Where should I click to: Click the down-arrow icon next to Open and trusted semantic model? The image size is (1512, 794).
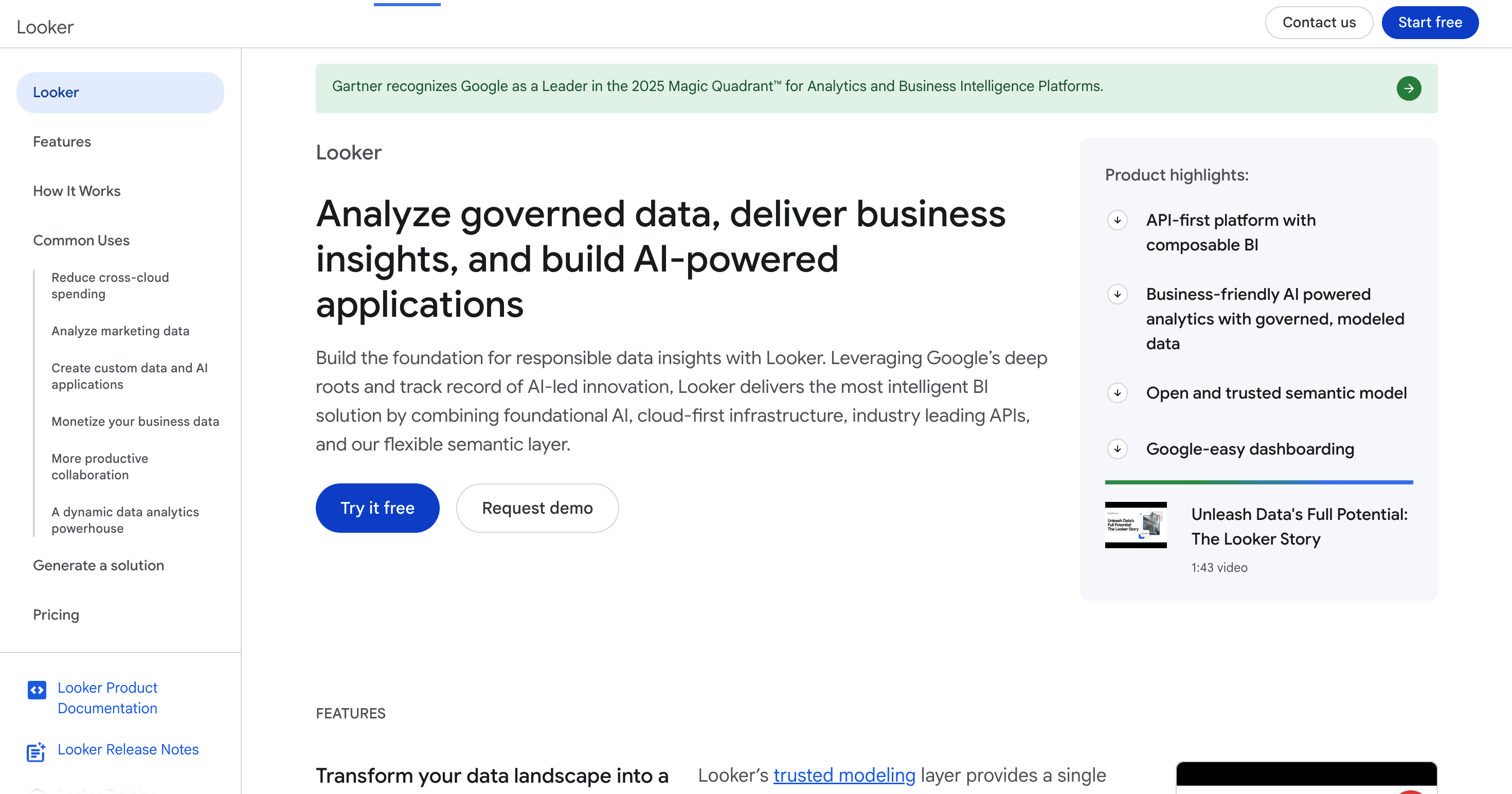tap(1118, 392)
